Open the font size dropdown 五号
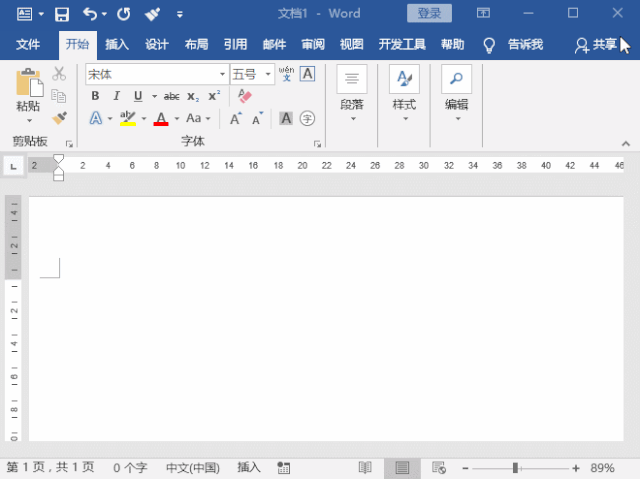The height and width of the screenshot is (479, 640). tap(269, 75)
